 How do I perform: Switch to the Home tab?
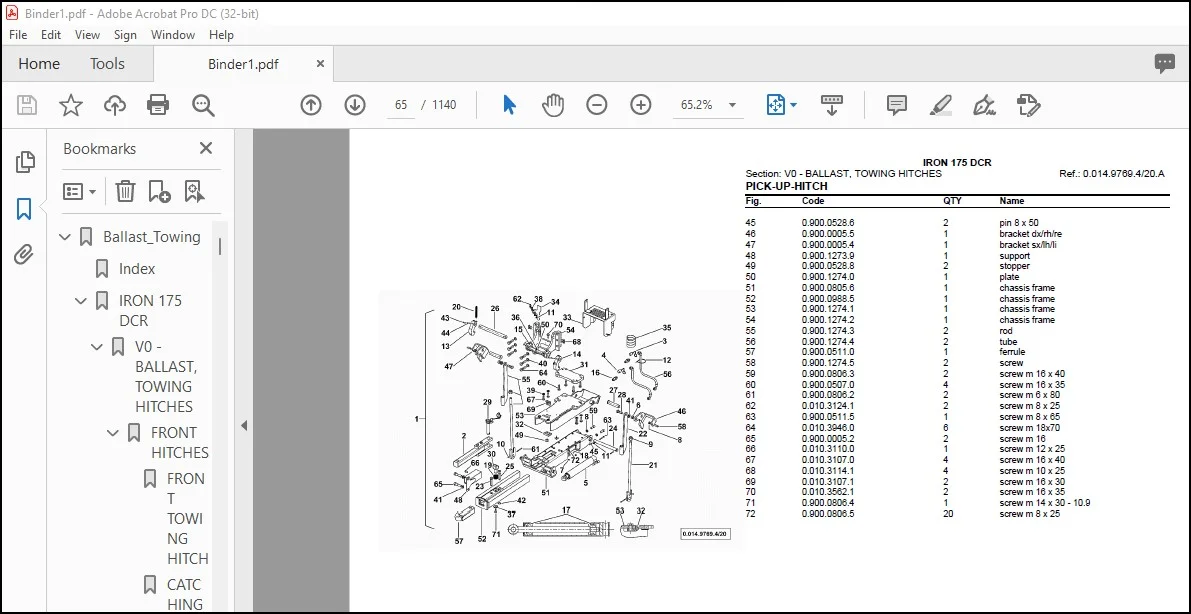[39, 64]
